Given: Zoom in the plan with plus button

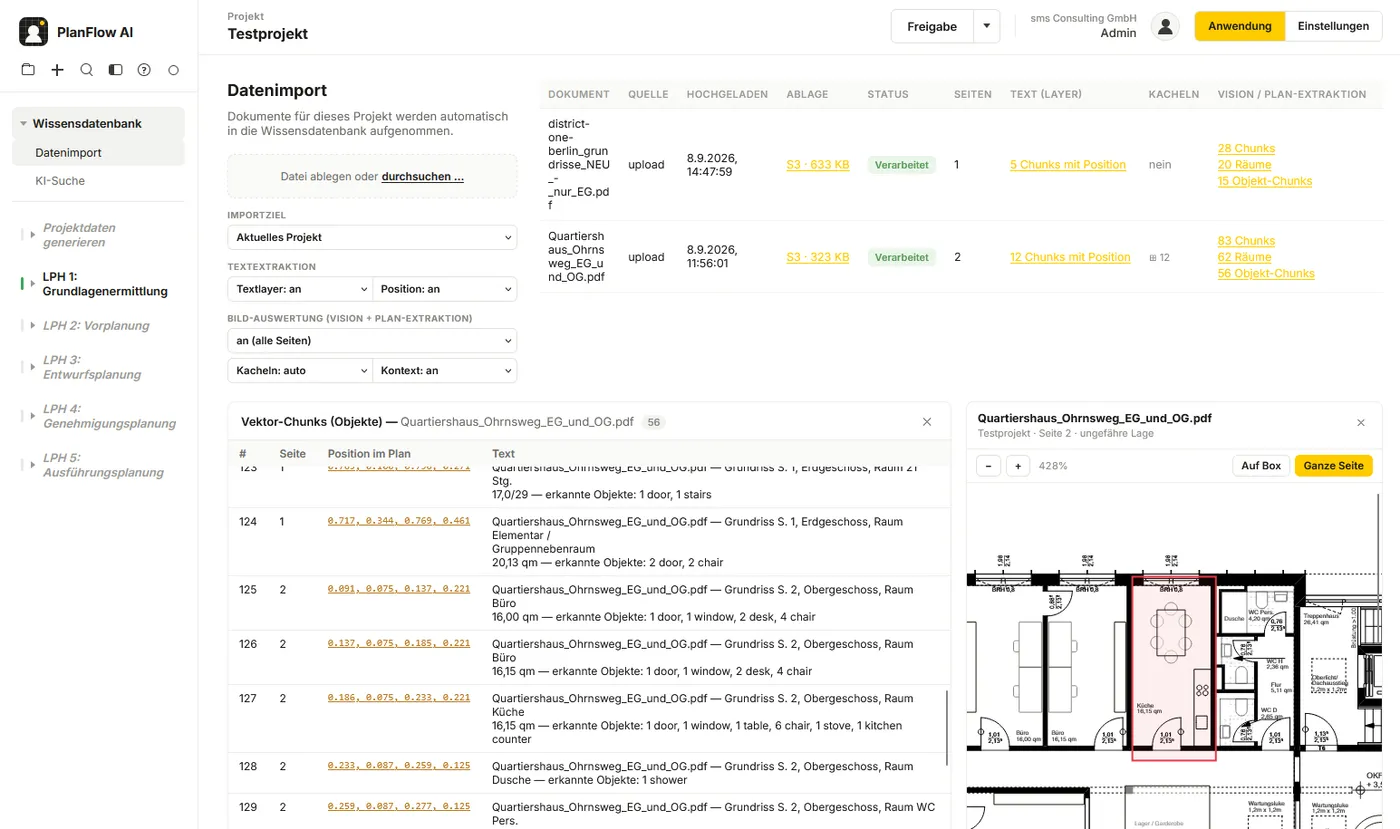Looking at the screenshot, I should pyautogui.click(x=1018, y=466).
